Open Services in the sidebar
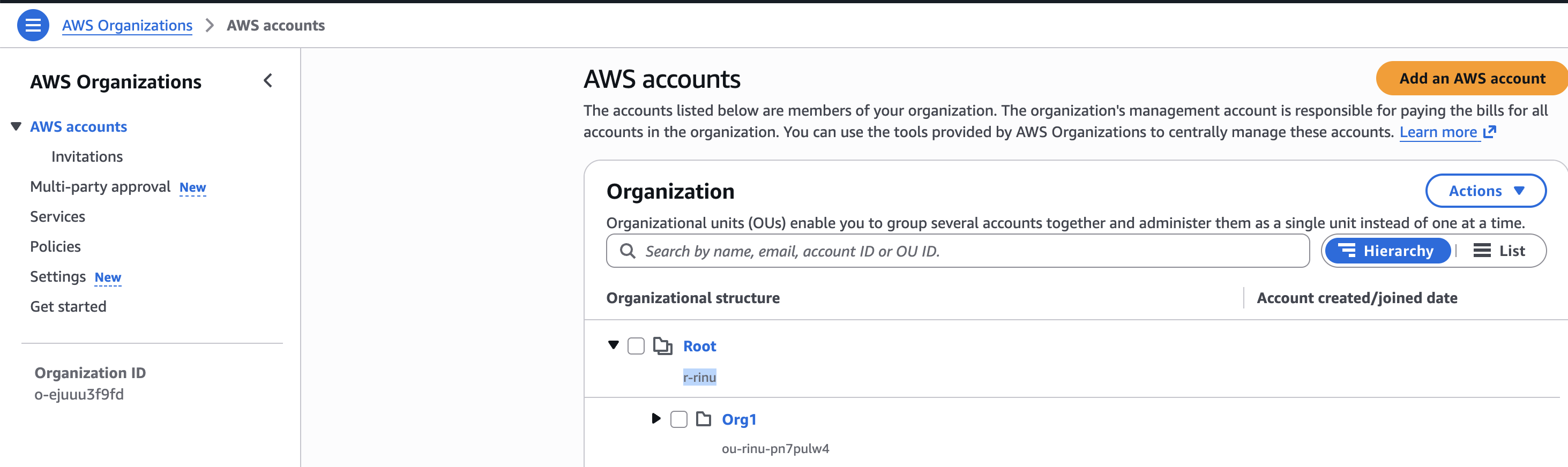 point(58,216)
